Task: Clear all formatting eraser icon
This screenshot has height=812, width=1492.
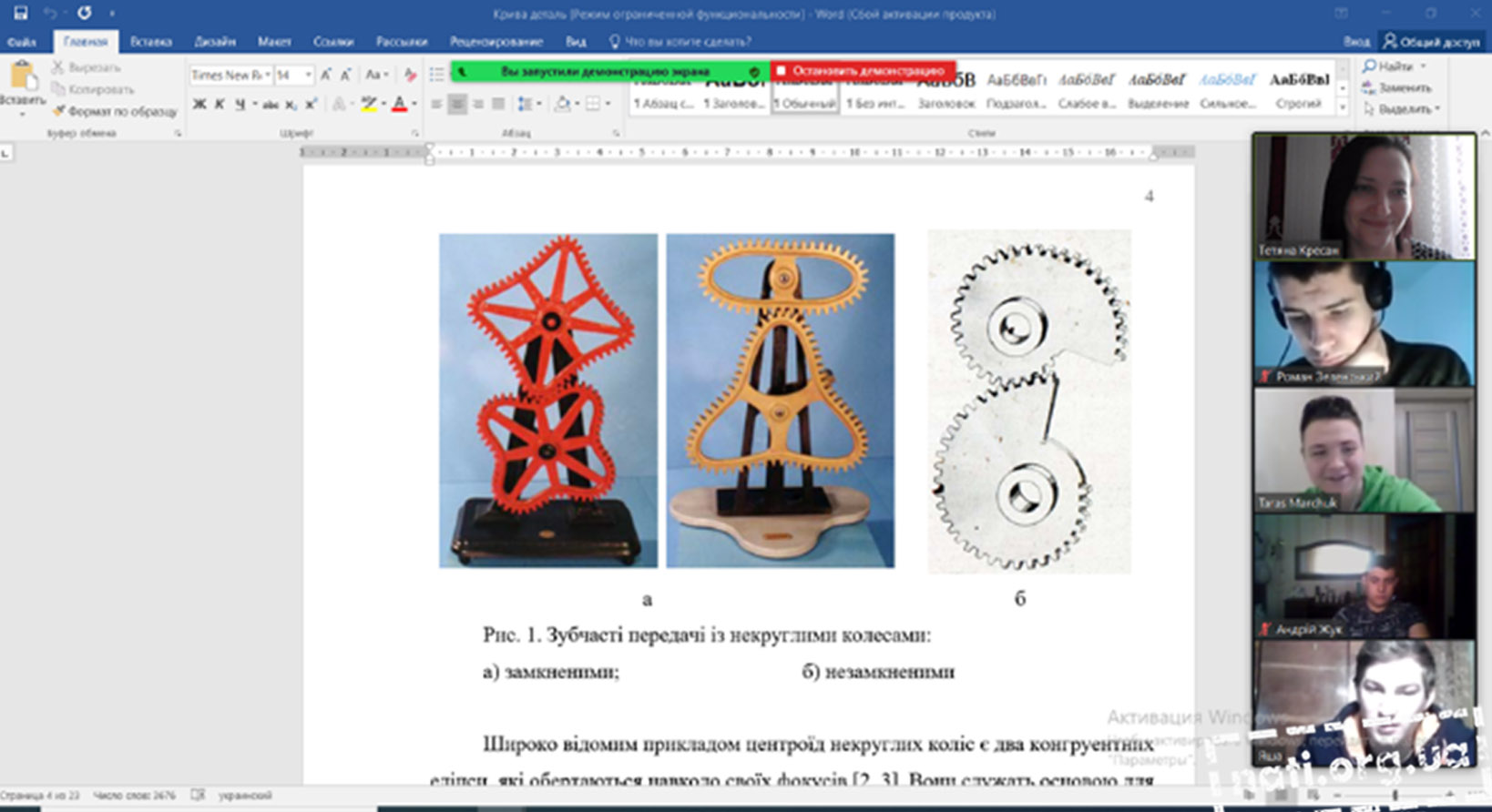Action: pyautogui.click(x=410, y=75)
